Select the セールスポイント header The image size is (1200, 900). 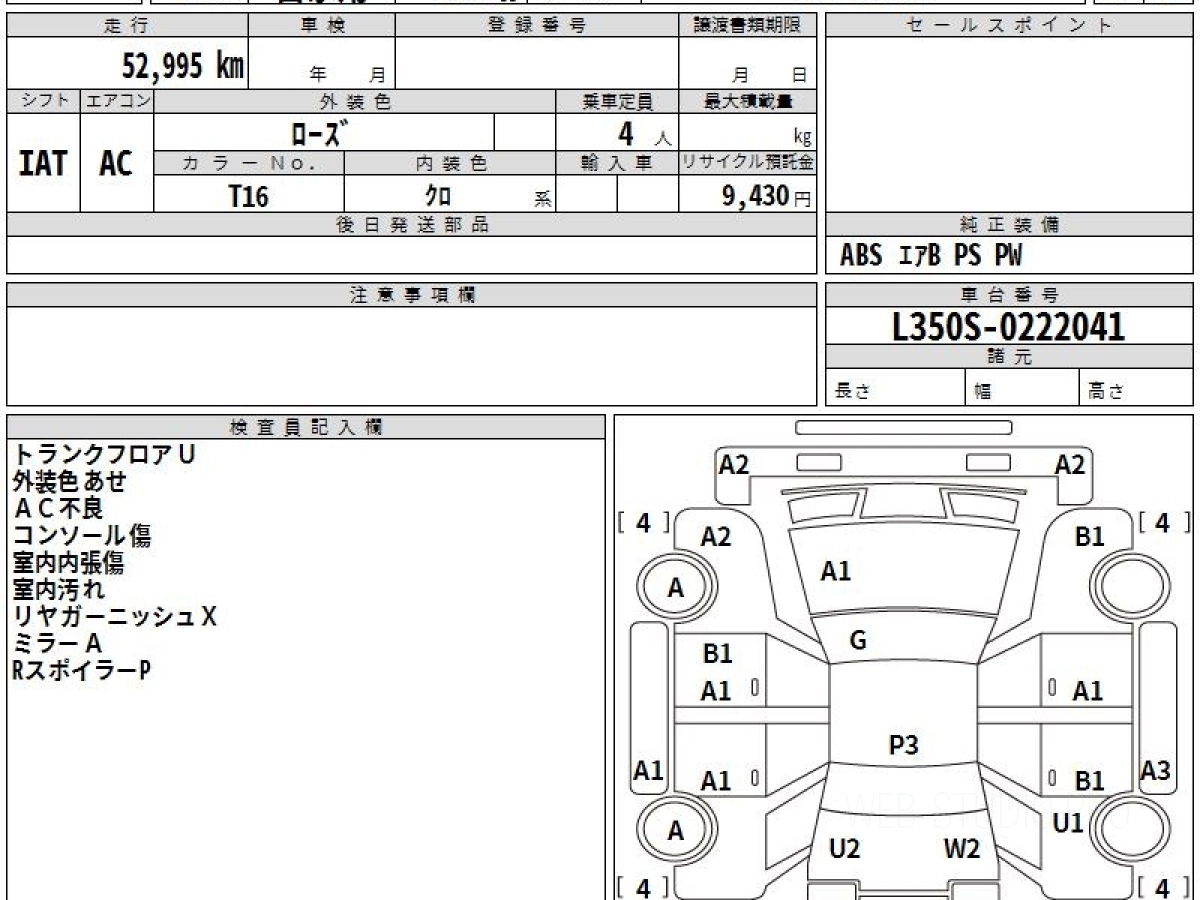[x=1009, y=26]
